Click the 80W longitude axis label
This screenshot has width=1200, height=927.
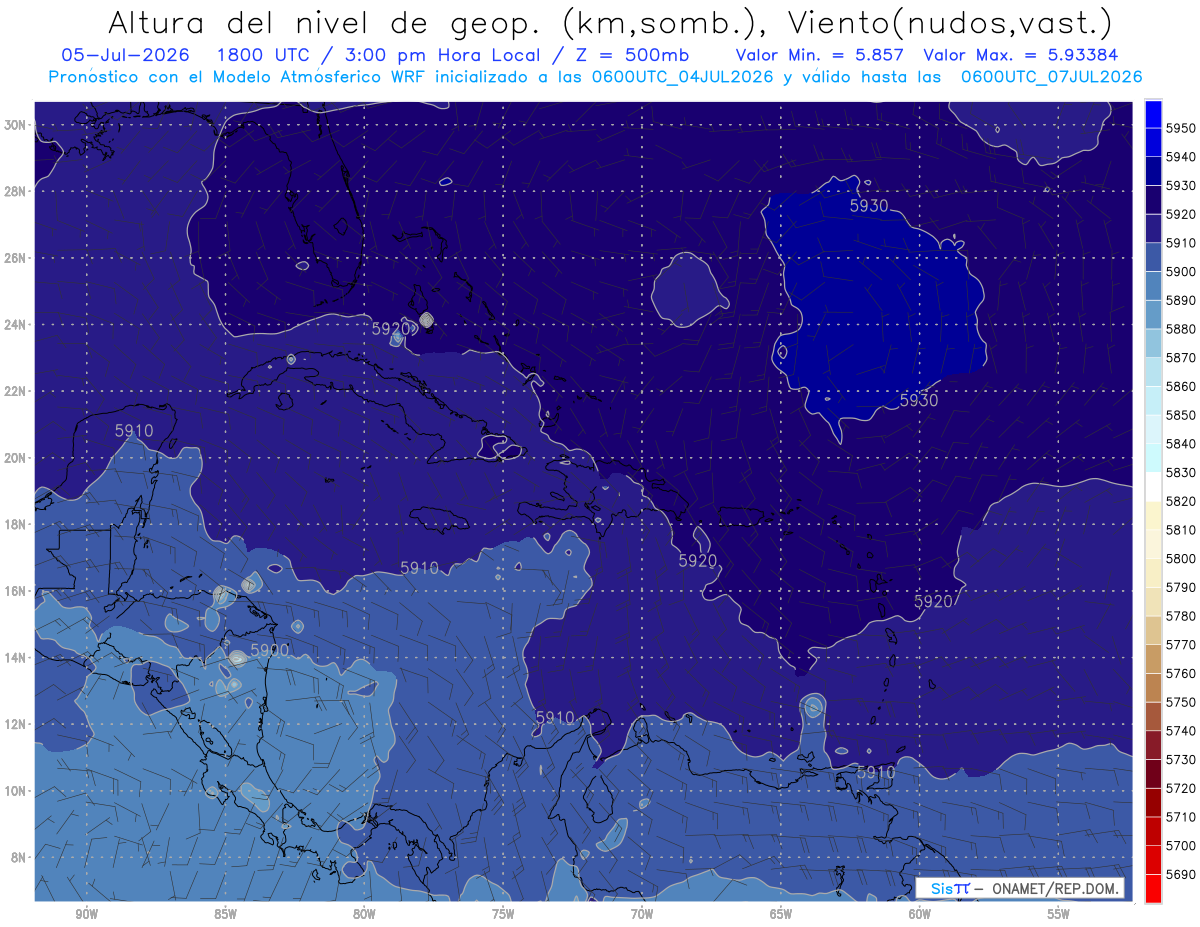click(x=364, y=914)
